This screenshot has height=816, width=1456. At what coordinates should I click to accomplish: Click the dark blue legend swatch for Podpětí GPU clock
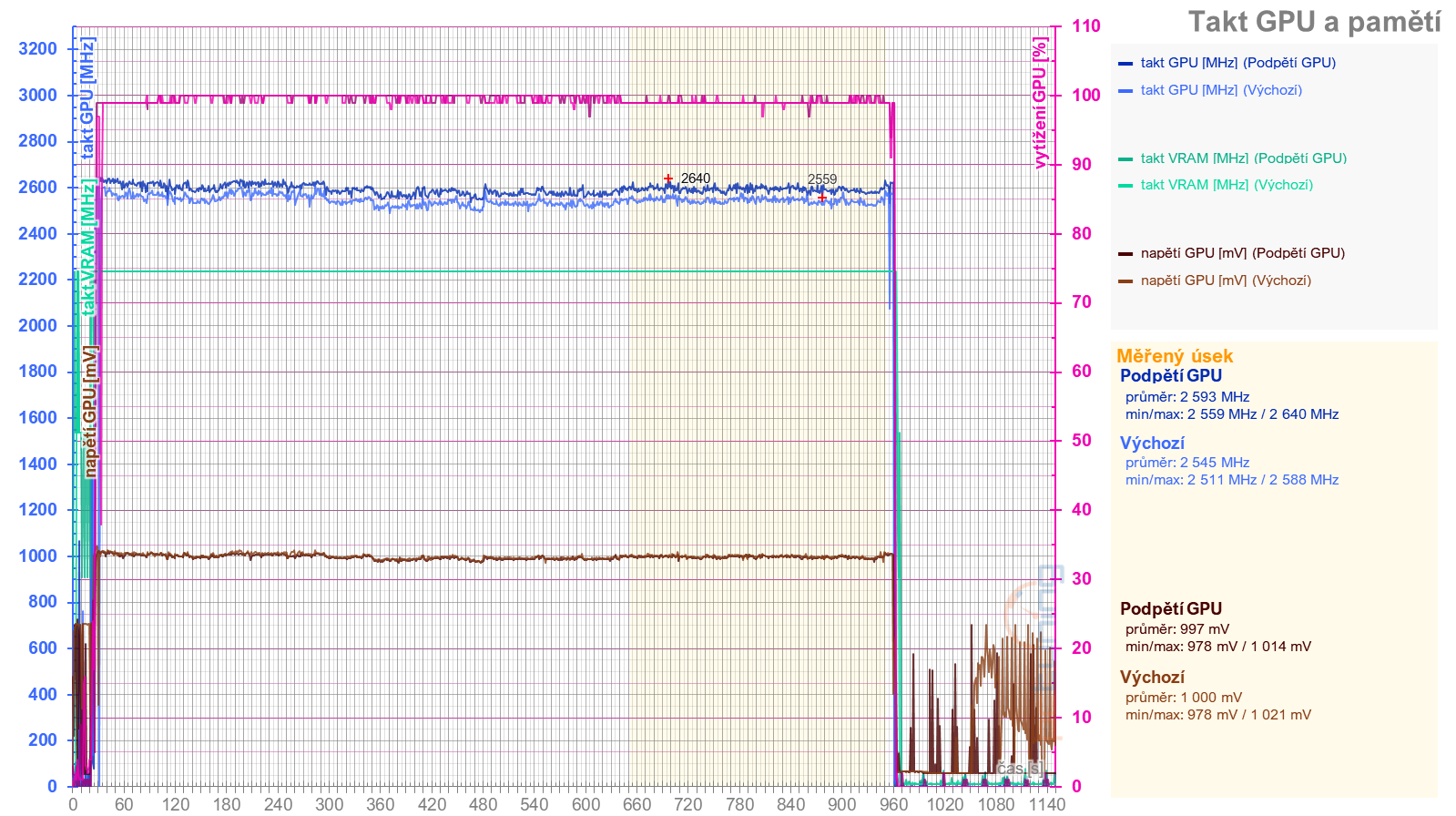[1125, 64]
